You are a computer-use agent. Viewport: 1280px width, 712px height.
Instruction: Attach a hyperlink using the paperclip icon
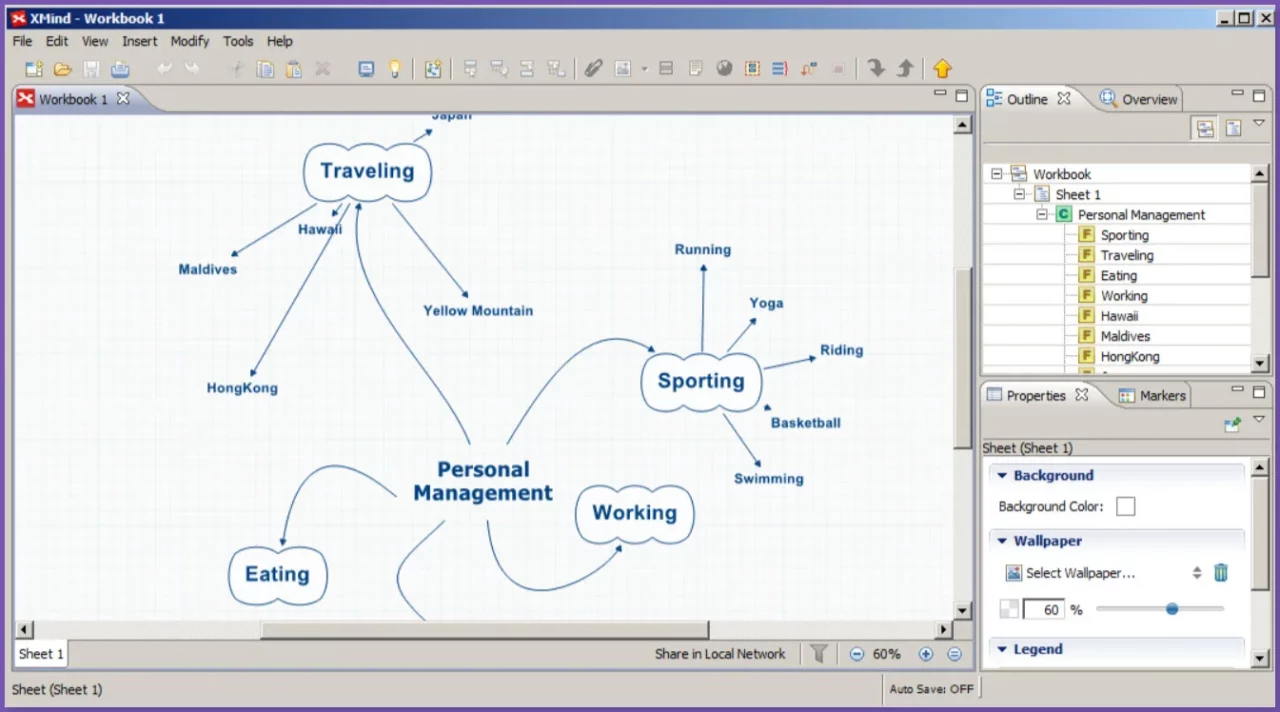pyautogui.click(x=592, y=68)
